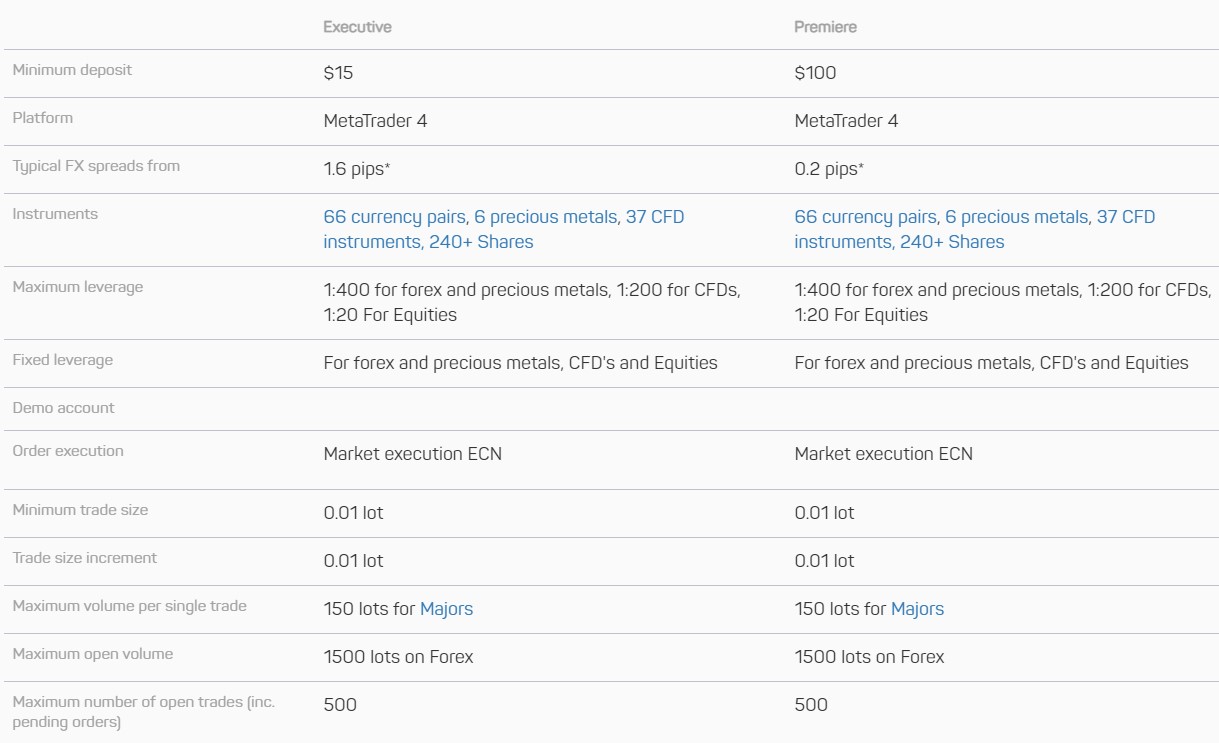Viewport: 1219px width, 743px height.
Task: Open the 6 precious metals link under Premiere
Action: [1016, 217]
